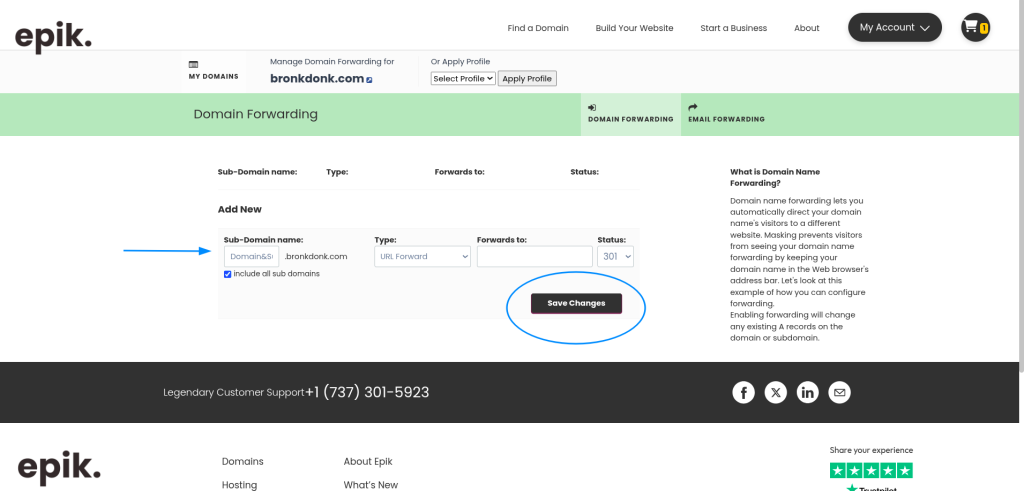
Task: Open the Hosting footer link
Action: pyautogui.click(x=239, y=485)
